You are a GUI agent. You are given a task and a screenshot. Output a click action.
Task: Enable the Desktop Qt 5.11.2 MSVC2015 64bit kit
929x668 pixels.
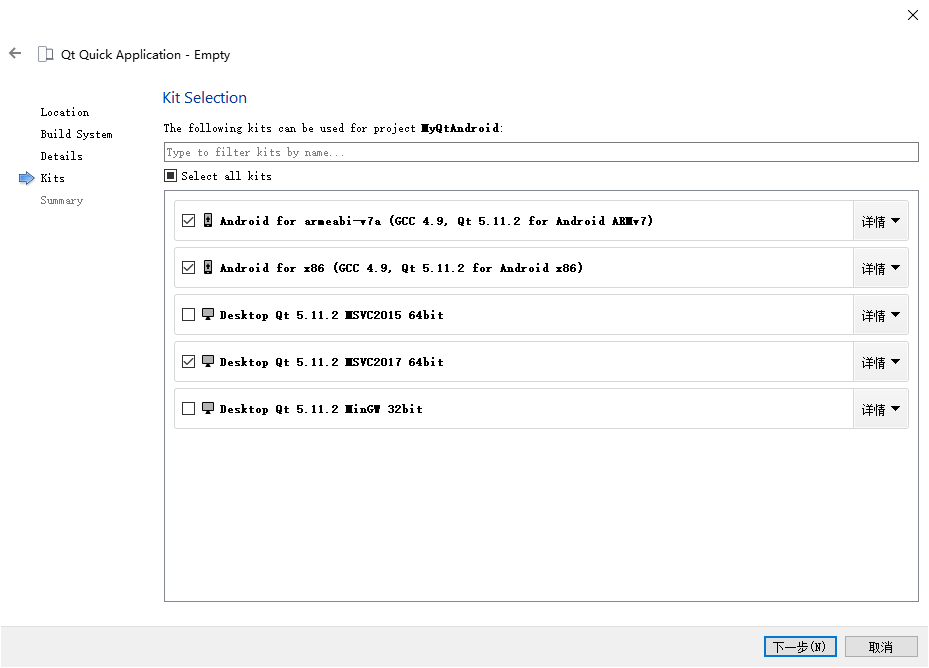pos(189,314)
